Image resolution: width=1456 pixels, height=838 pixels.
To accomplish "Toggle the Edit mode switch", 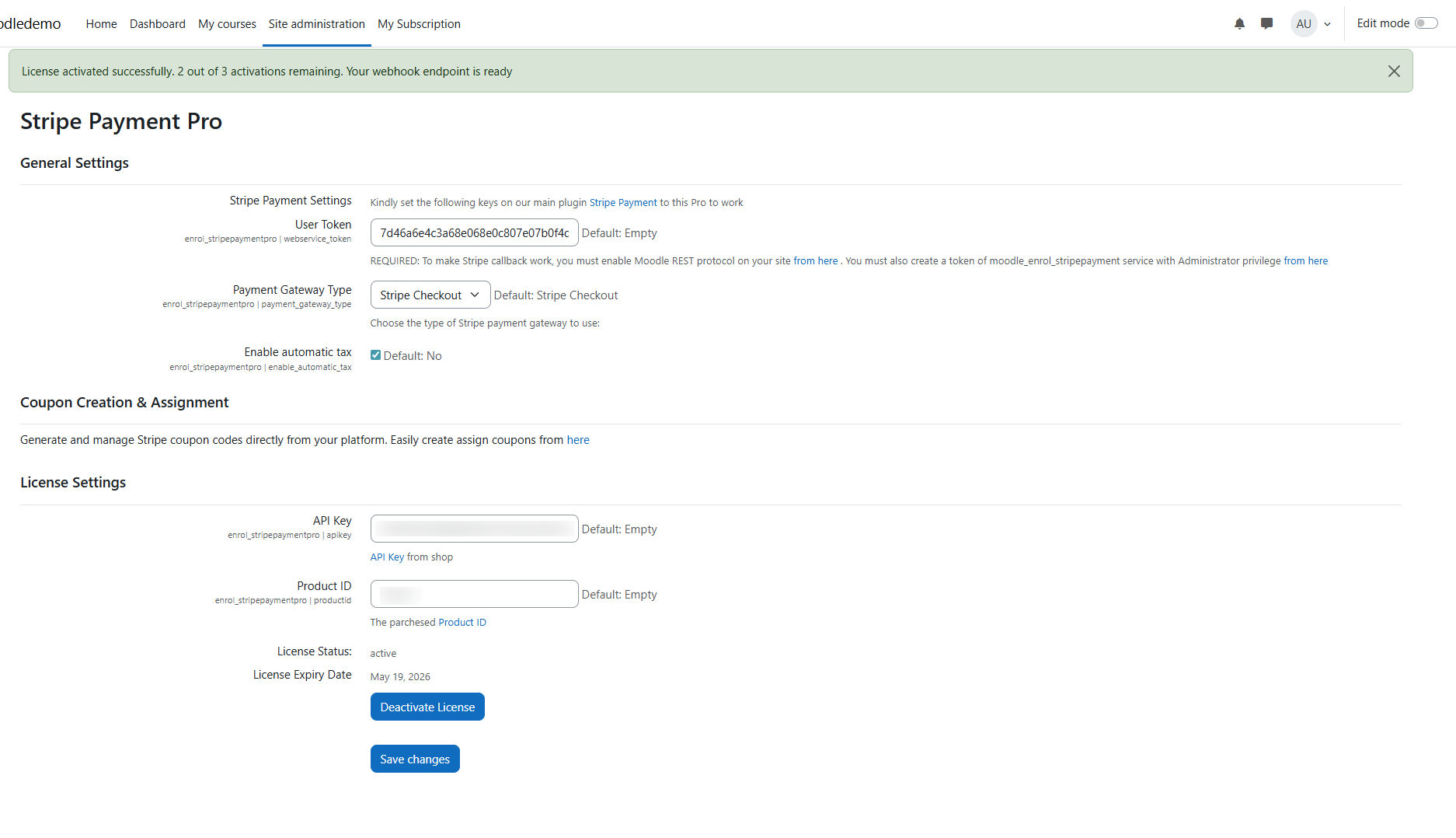I will pyautogui.click(x=1426, y=23).
